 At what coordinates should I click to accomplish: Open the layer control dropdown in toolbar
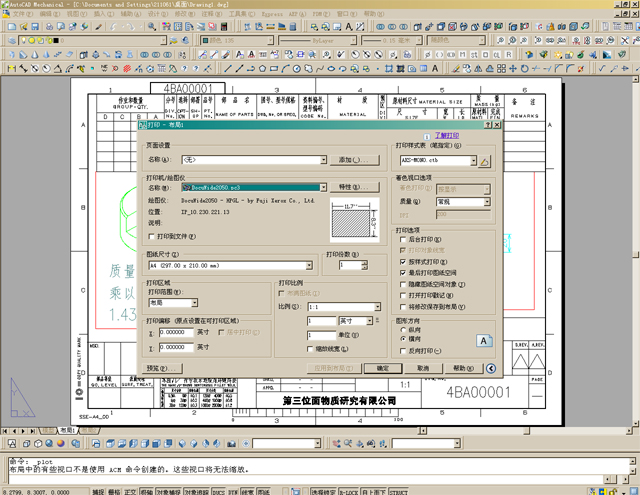click(x=163, y=40)
